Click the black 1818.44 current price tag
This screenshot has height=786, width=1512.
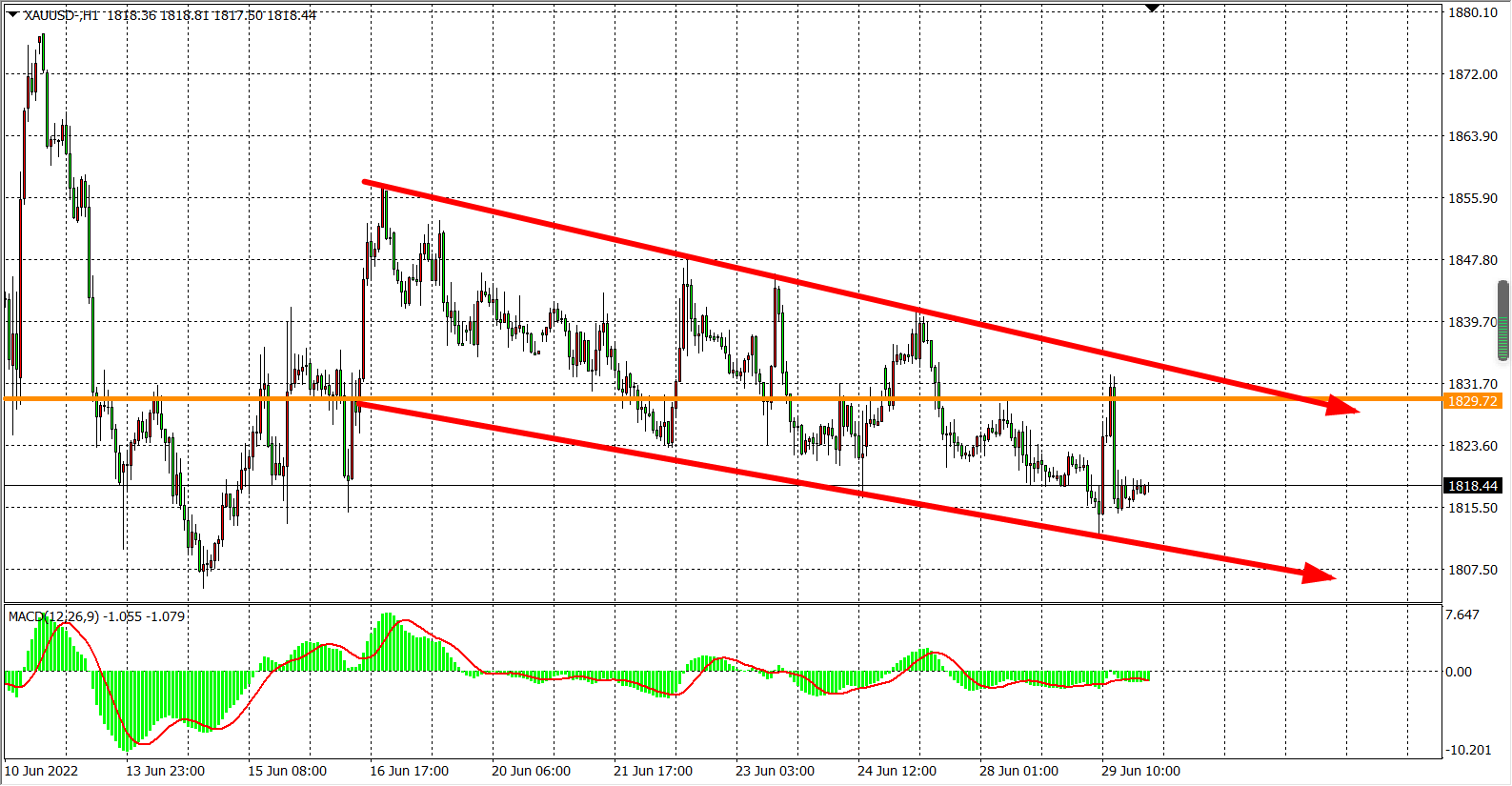1472,486
